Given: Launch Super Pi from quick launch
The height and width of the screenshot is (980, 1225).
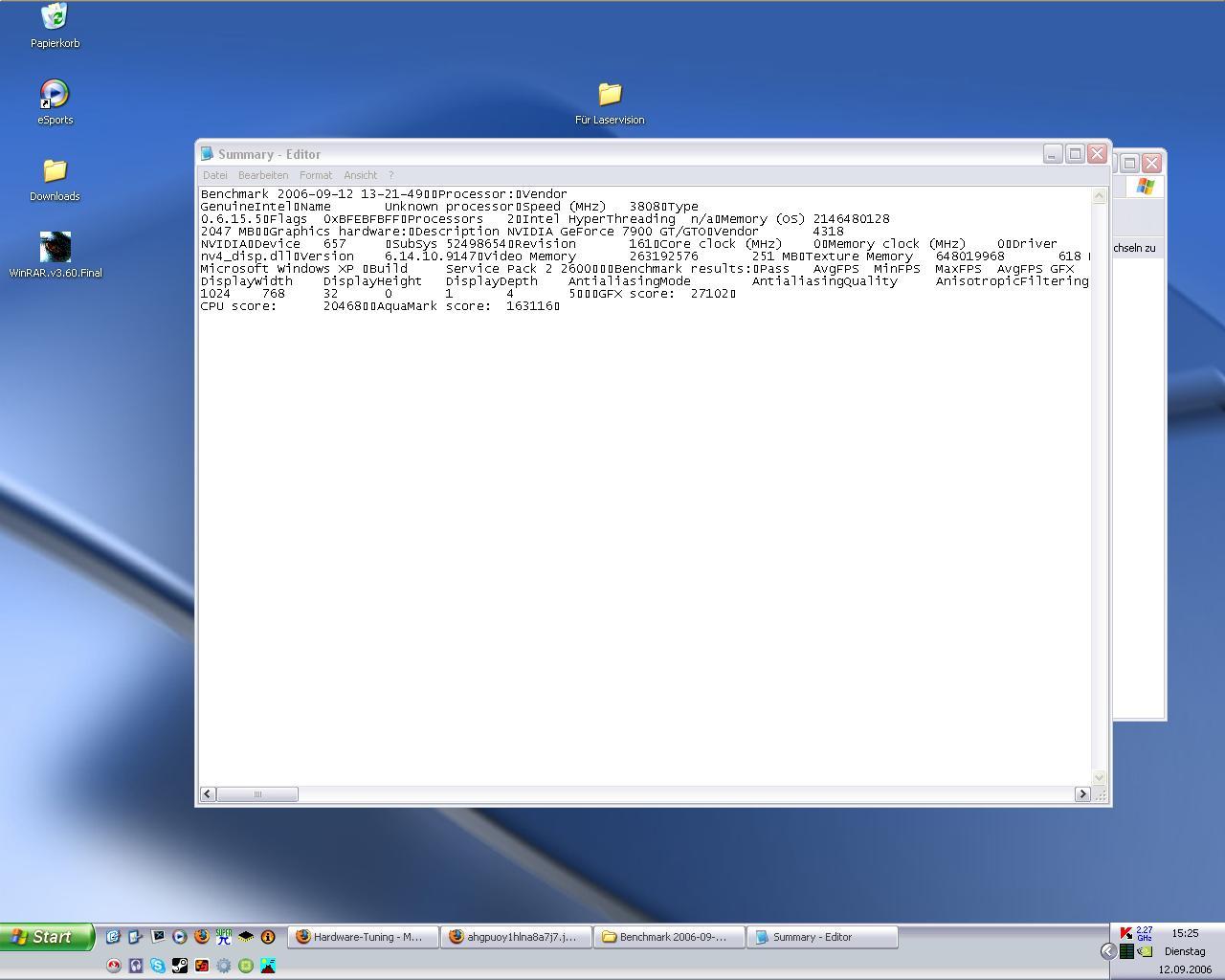Looking at the screenshot, I should (x=224, y=937).
